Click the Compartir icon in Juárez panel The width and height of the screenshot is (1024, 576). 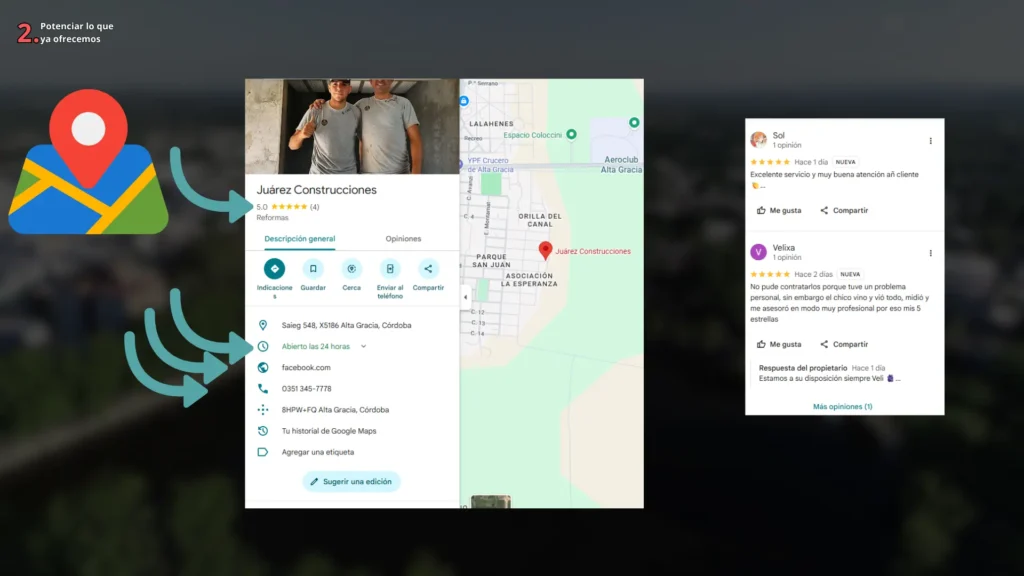point(428,268)
